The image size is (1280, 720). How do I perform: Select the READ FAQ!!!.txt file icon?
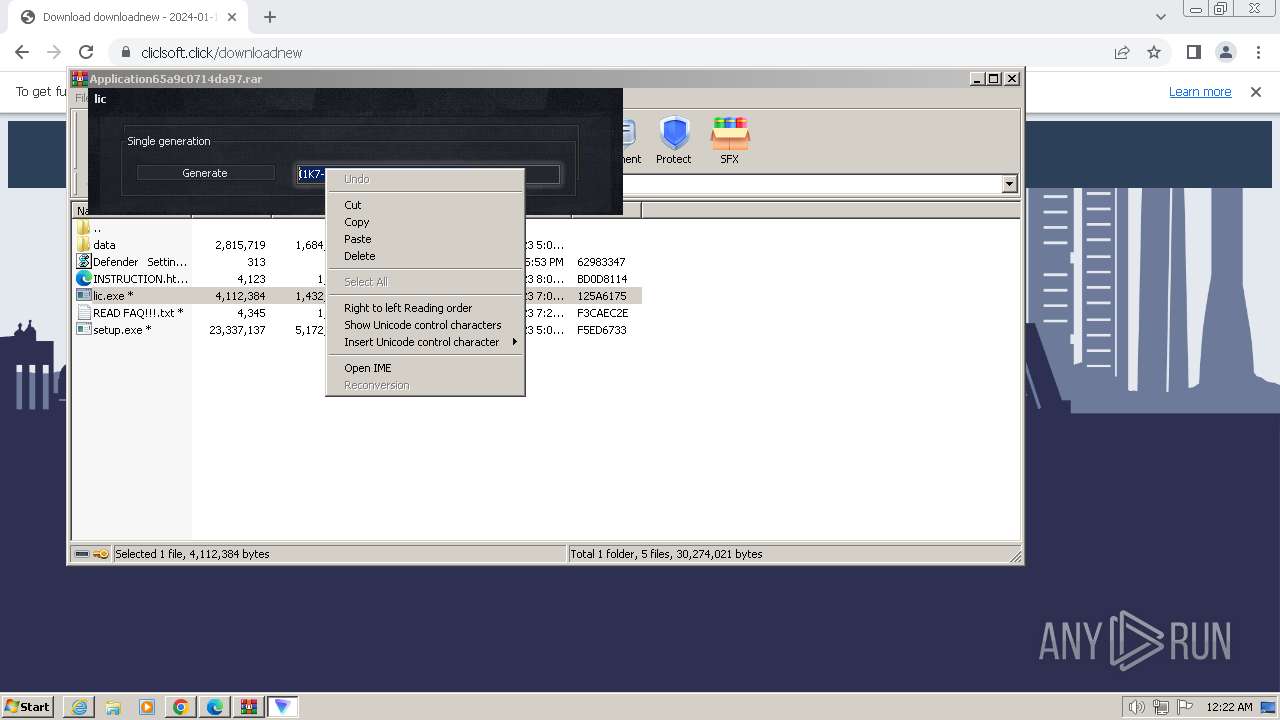click(84, 313)
